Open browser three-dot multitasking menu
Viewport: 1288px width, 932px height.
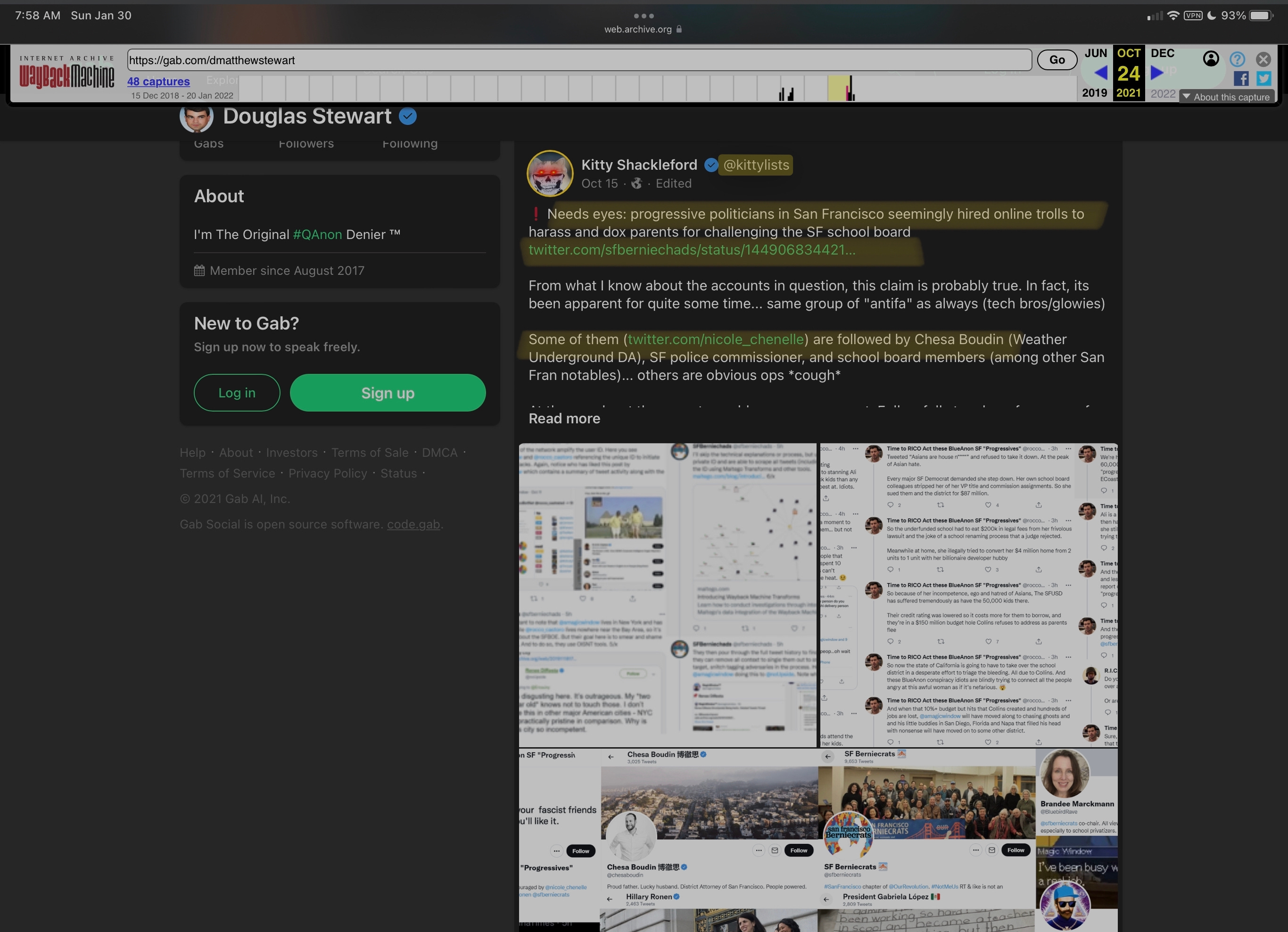tap(644, 16)
